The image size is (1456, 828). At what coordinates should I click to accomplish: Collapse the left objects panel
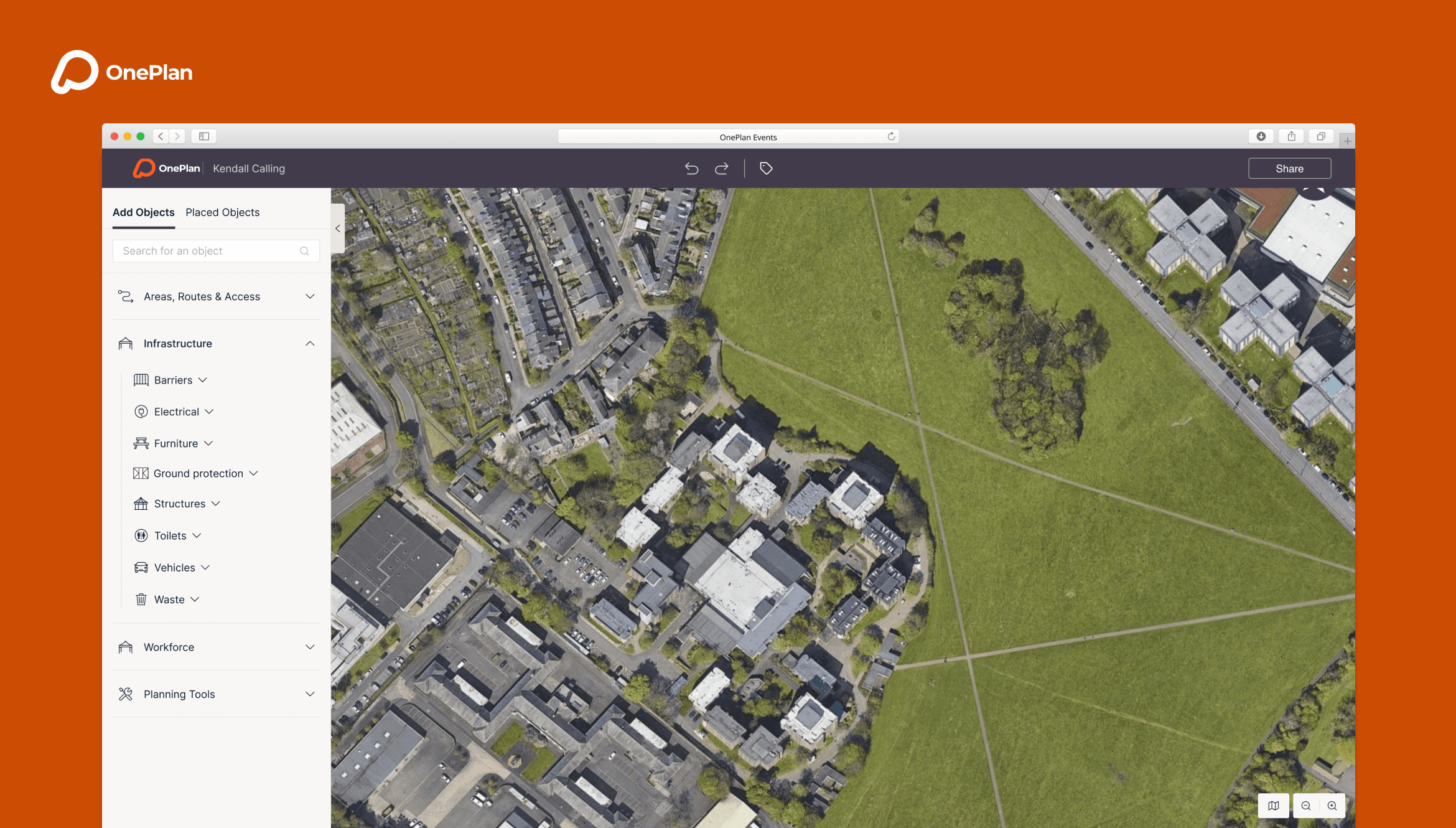coord(338,228)
